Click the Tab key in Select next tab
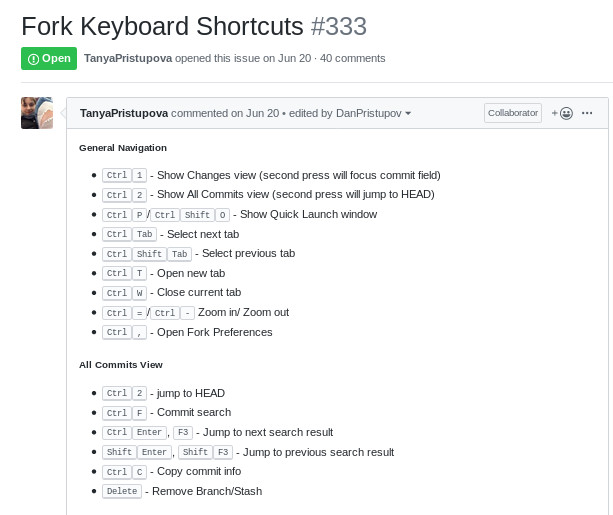The image size is (613, 515). tap(144, 234)
